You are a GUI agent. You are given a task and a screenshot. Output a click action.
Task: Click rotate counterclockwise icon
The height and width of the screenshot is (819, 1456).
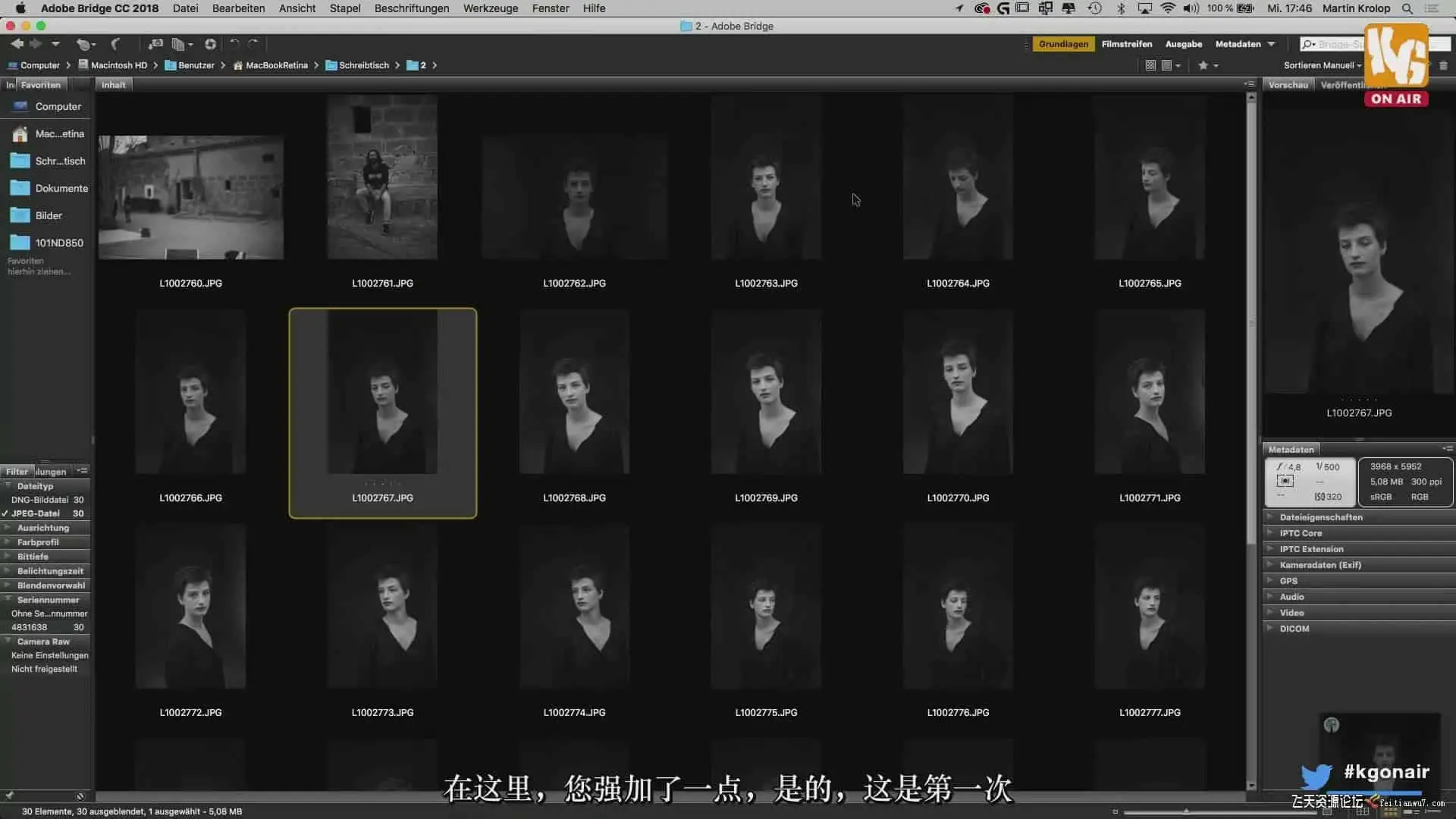(x=234, y=44)
